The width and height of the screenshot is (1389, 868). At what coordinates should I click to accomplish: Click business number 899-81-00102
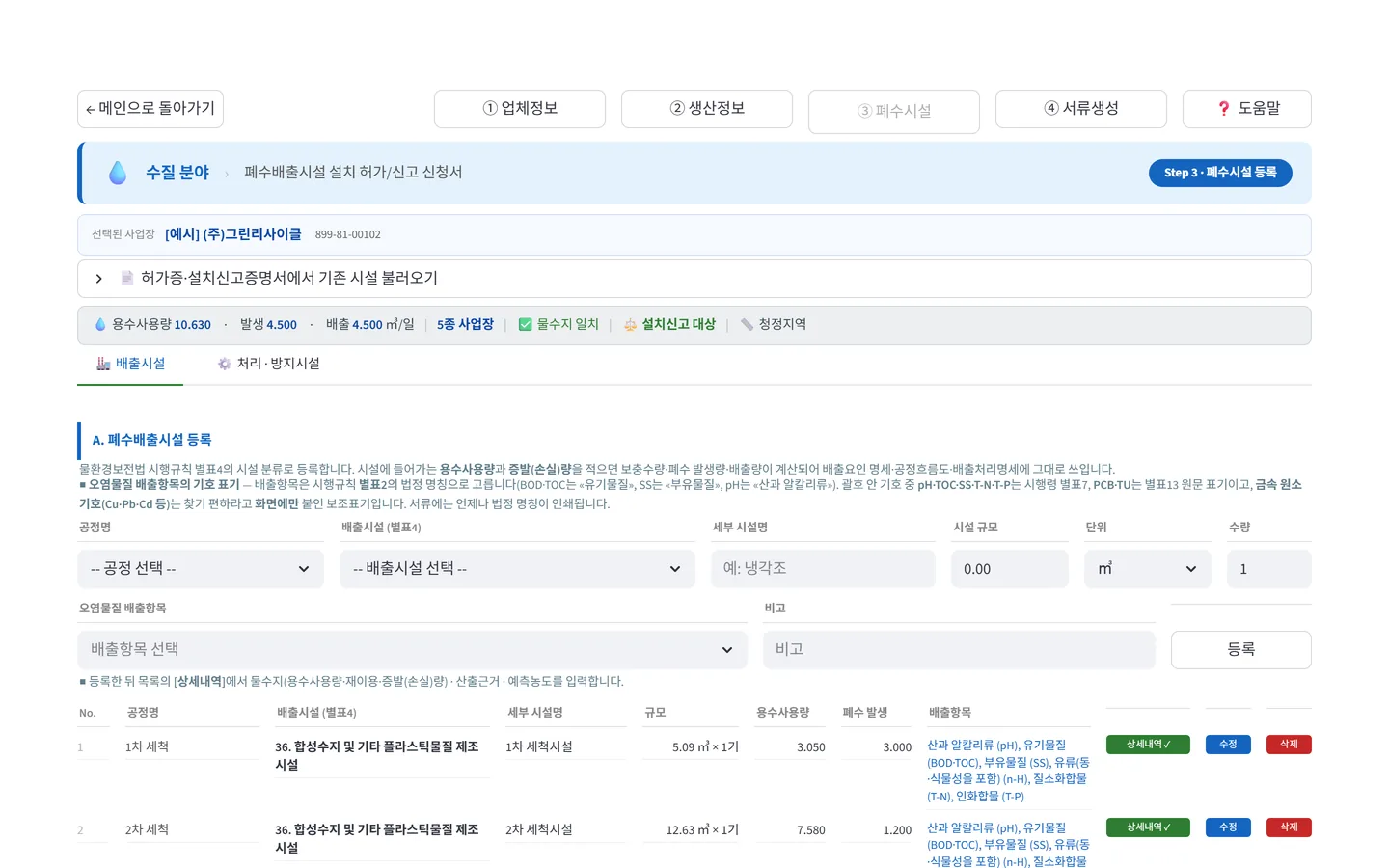(348, 235)
